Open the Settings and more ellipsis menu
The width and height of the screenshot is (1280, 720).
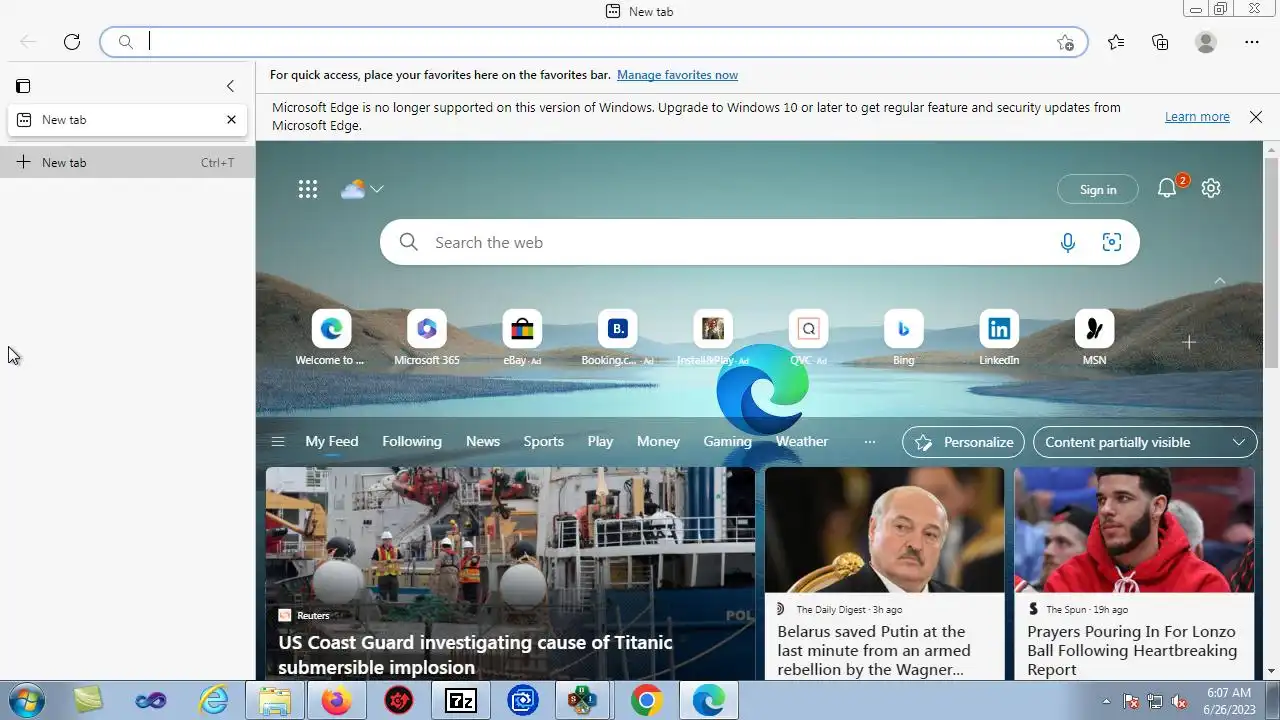point(1252,42)
